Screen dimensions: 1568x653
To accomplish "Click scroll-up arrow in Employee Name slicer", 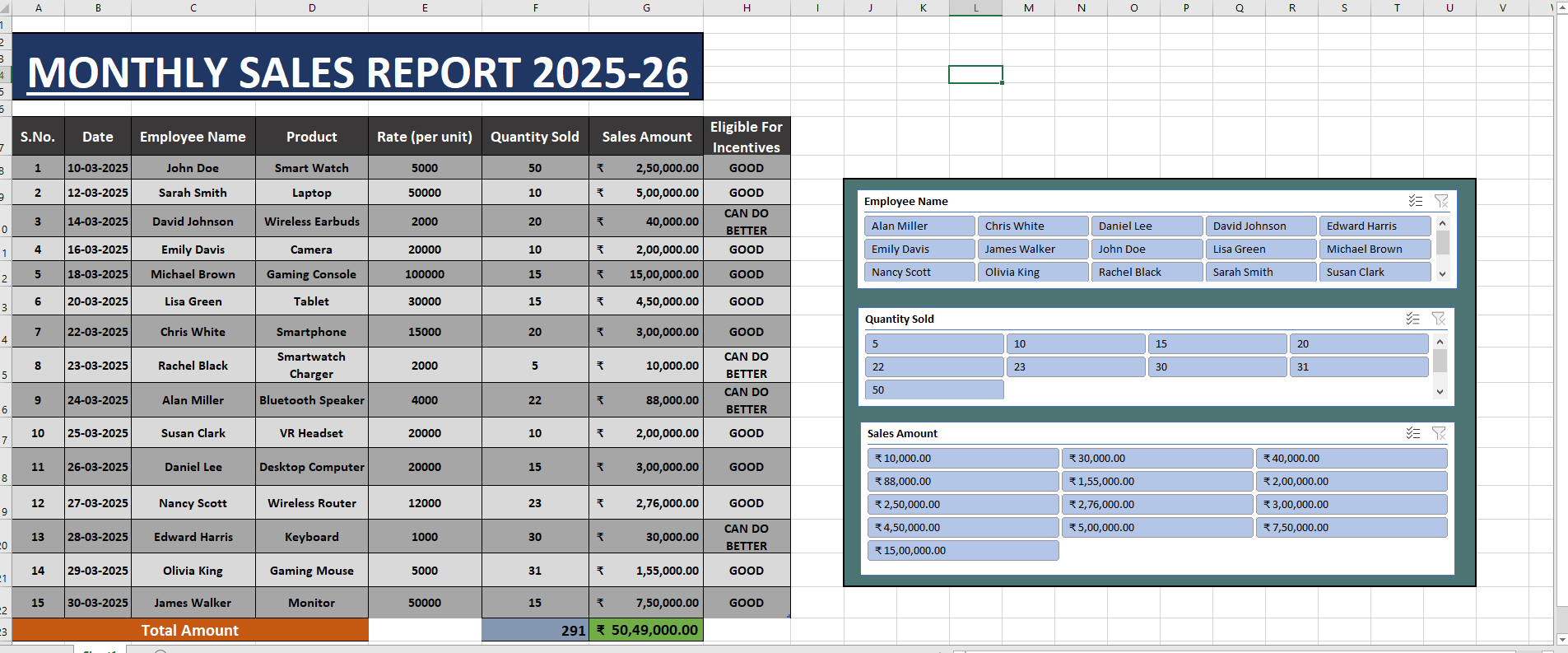I will (x=1442, y=223).
